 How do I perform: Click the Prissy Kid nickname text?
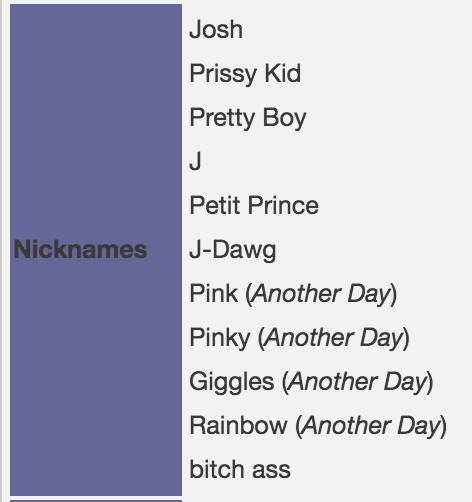click(x=245, y=73)
